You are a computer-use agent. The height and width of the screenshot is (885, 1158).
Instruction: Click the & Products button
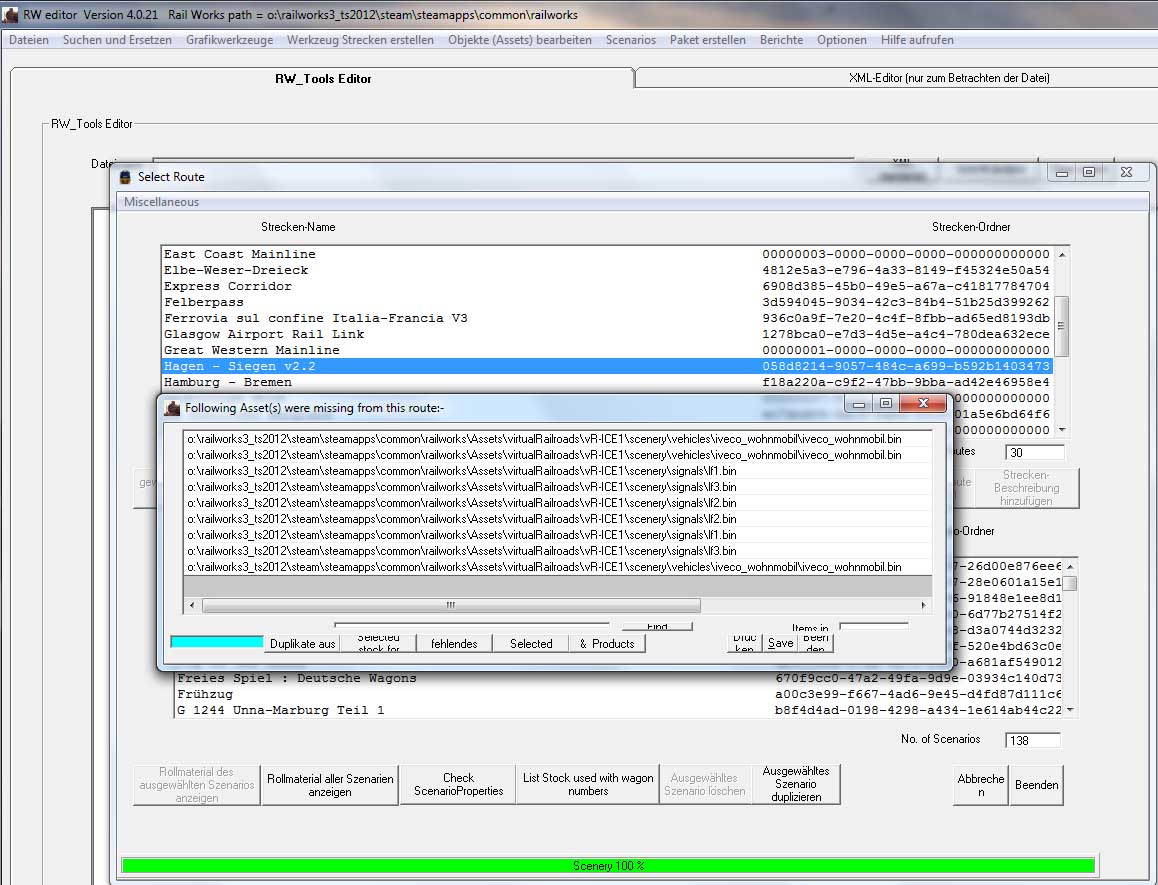(x=607, y=643)
